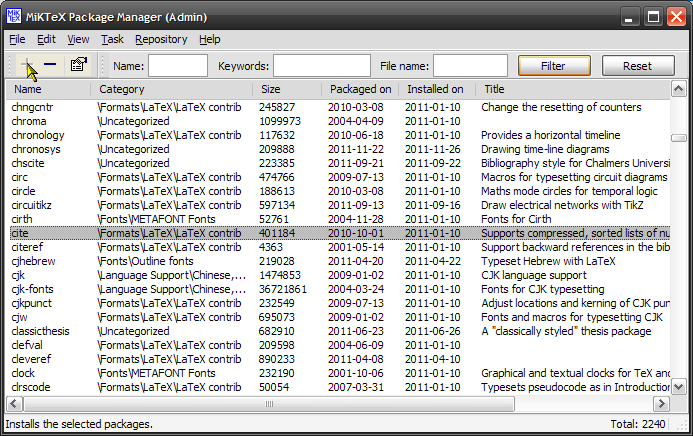Select the cirth package row

[x=338, y=219]
